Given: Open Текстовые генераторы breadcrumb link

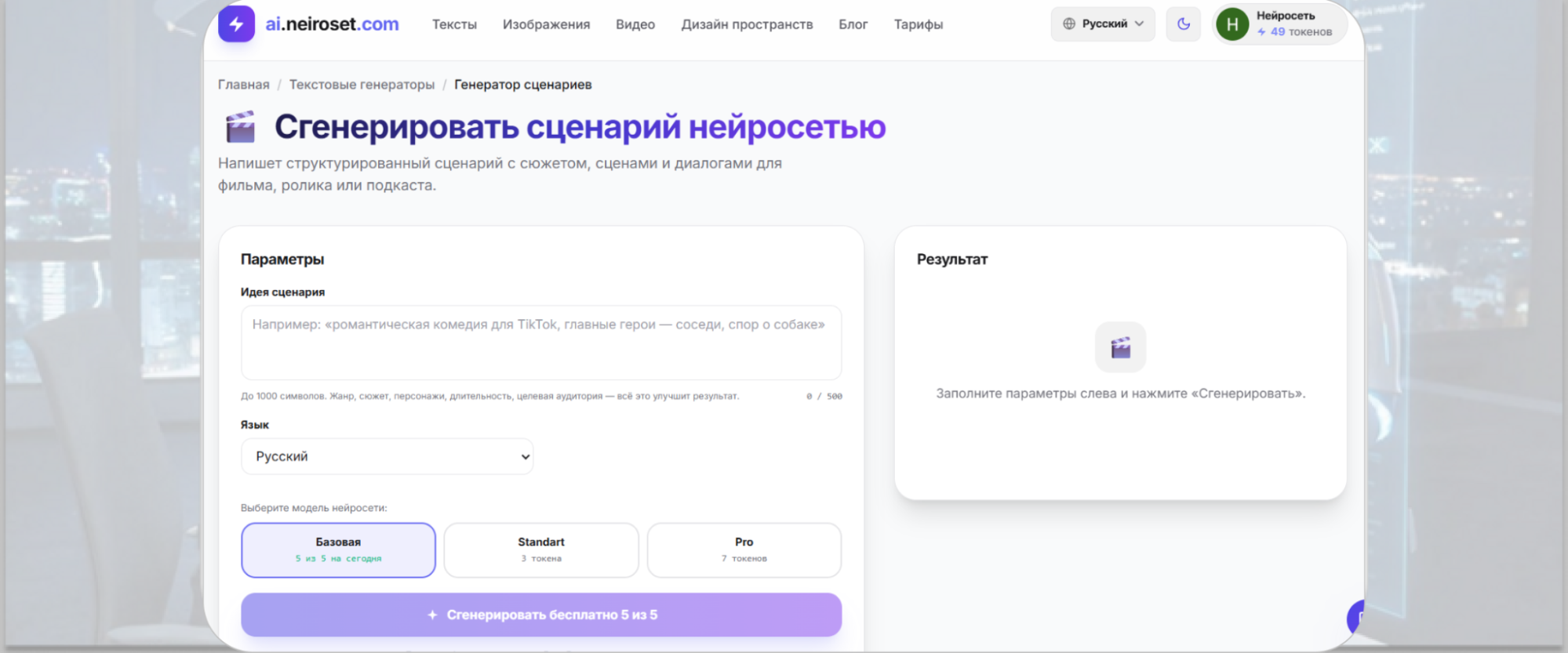Looking at the screenshot, I should pos(362,85).
